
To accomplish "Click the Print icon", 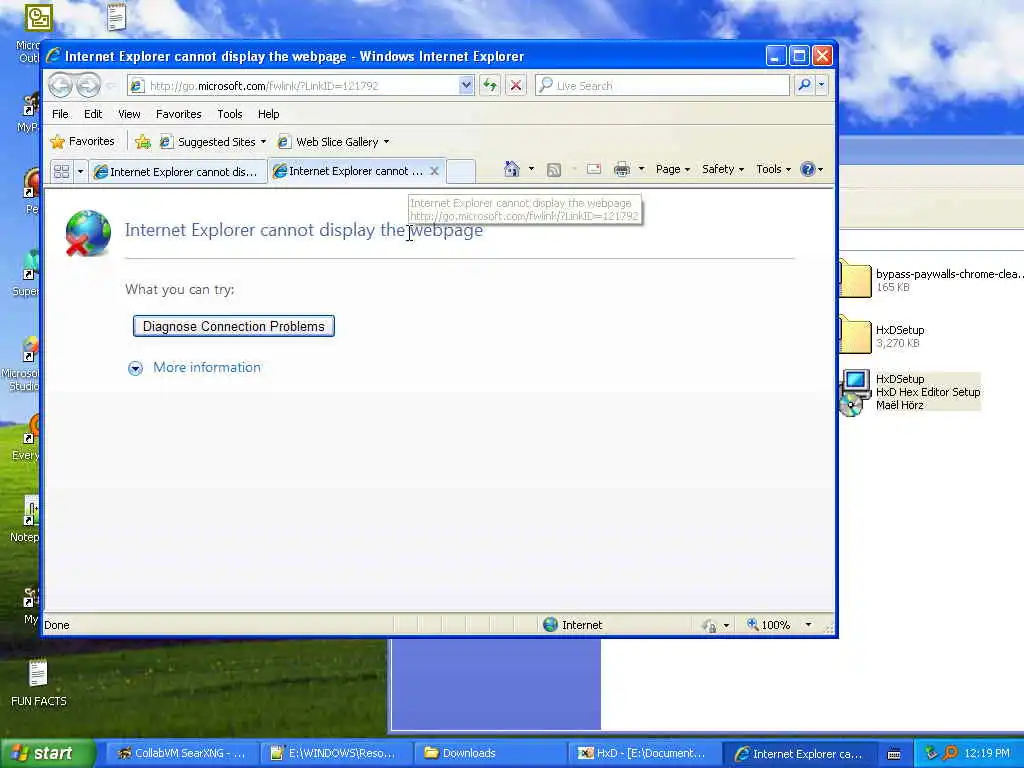I will [622, 169].
